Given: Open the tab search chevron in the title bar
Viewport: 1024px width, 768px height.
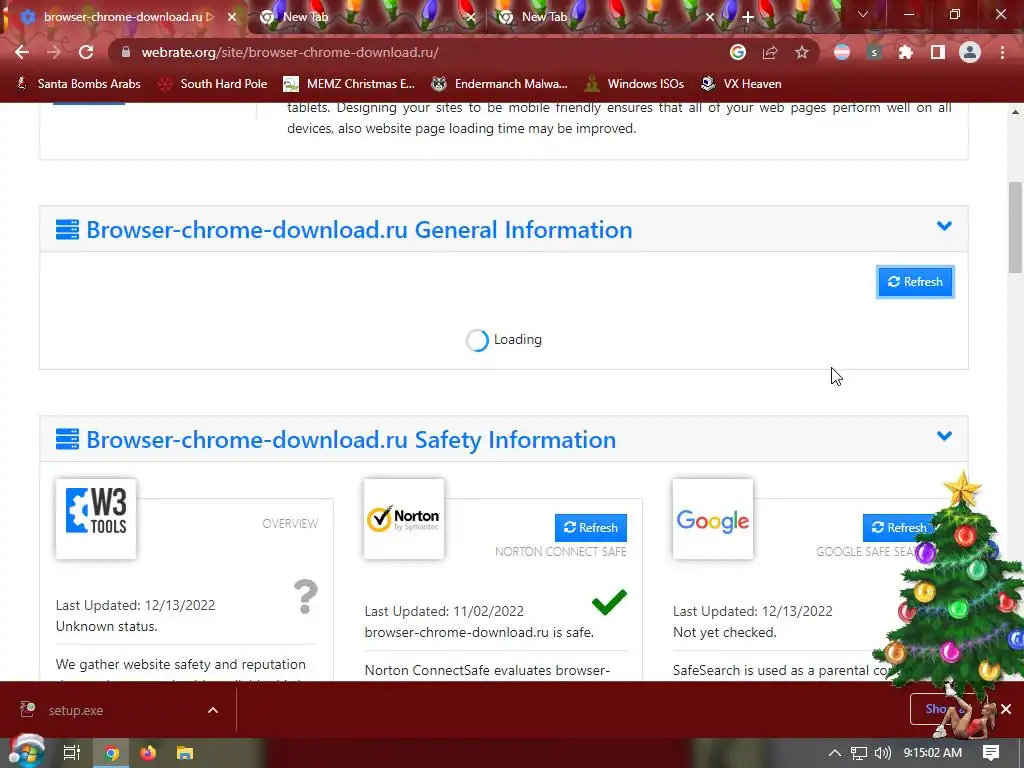Looking at the screenshot, I should tap(863, 14).
